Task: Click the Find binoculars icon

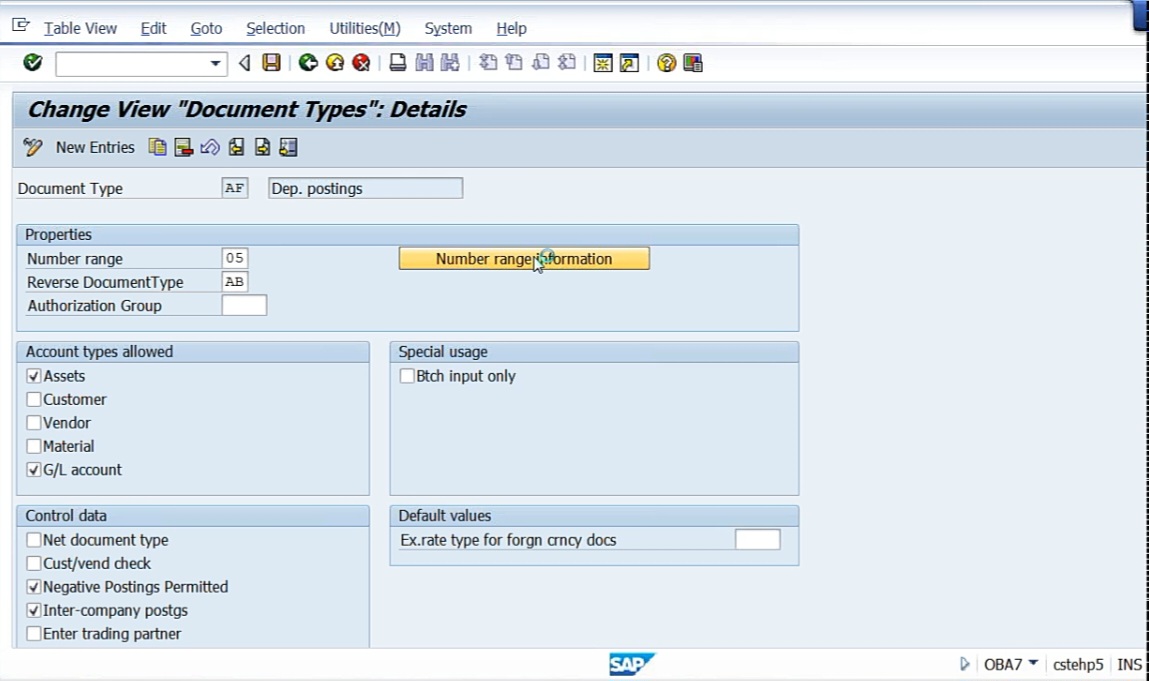Action: click(x=424, y=63)
